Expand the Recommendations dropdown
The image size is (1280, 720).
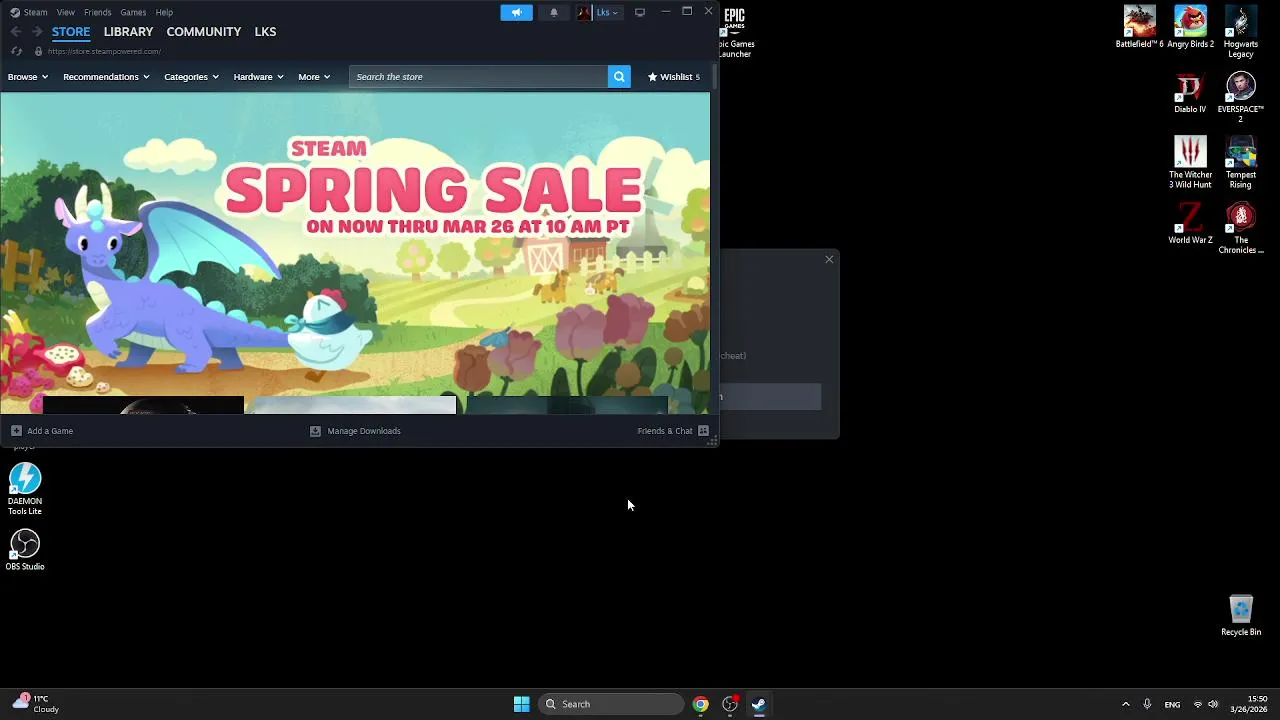(x=106, y=77)
